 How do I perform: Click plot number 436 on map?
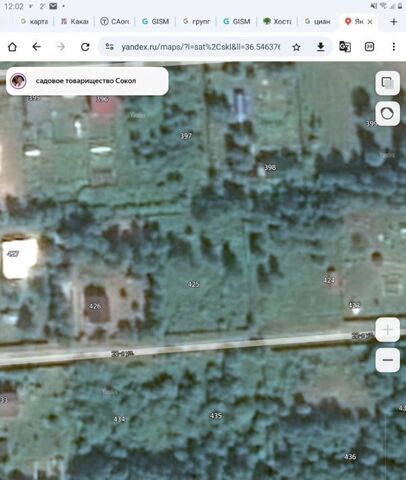350,457
